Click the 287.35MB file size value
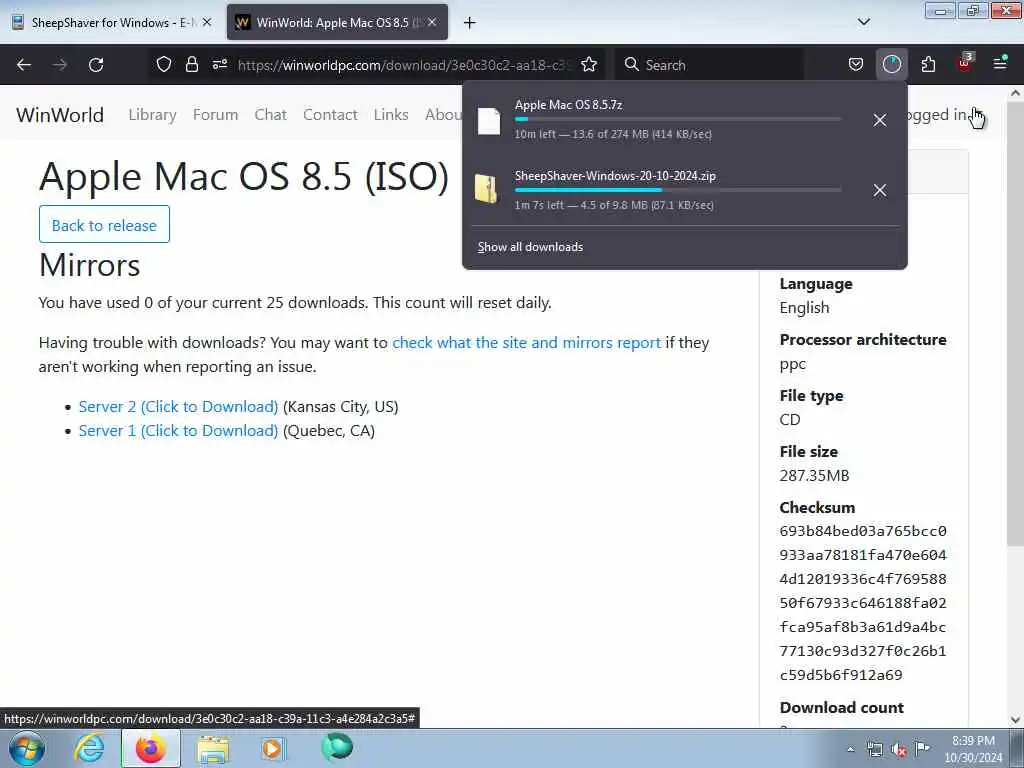 pyautogui.click(x=814, y=476)
